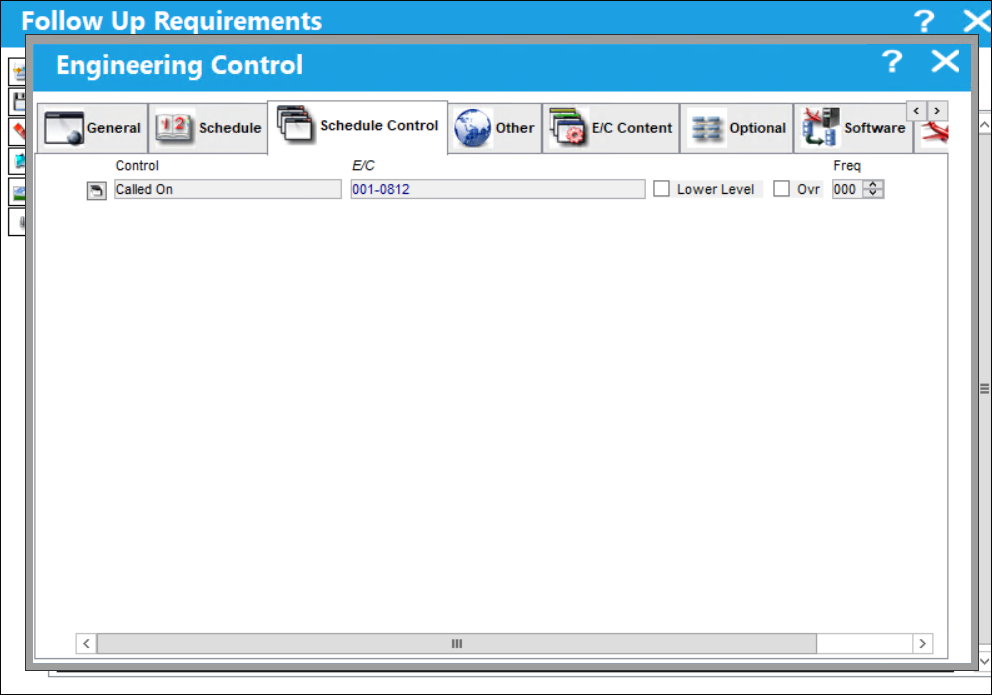Select the Schedule Control tab
This screenshot has height=695, width=992.
(x=358, y=126)
